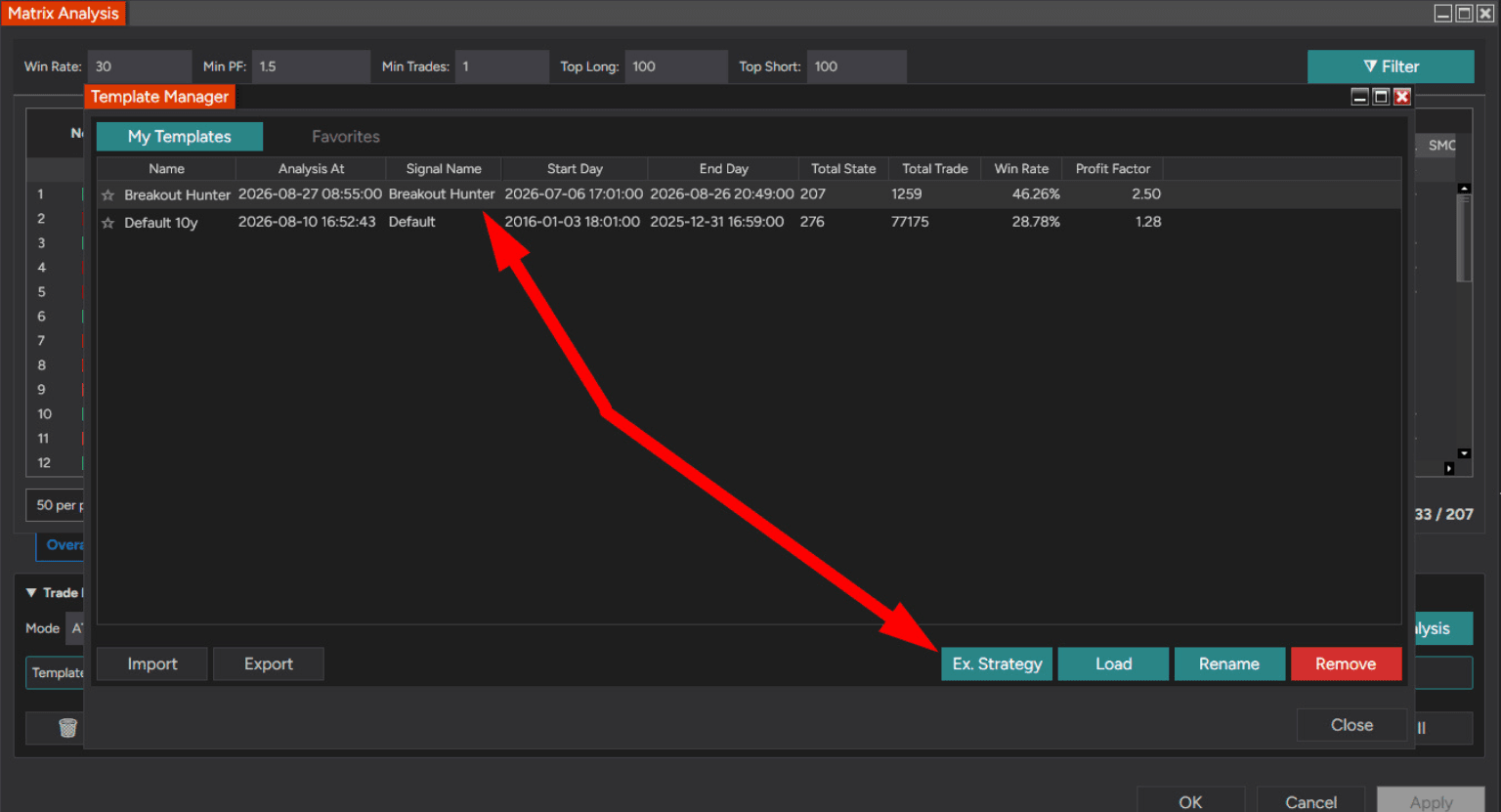Image resolution: width=1501 pixels, height=812 pixels.
Task: Collapse the Trade section triangle
Action: point(31,592)
